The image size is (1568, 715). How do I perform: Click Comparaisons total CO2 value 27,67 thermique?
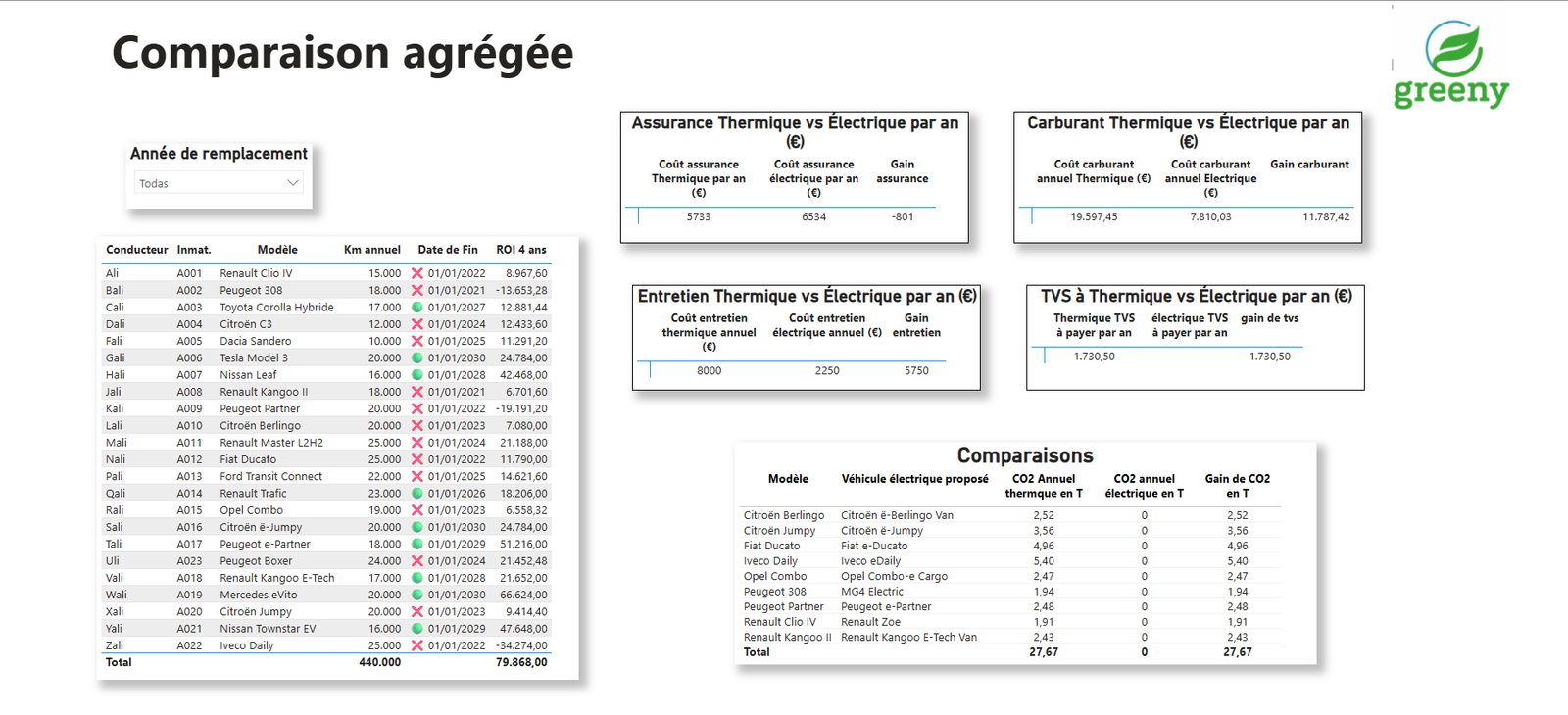pyautogui.click(x=1044, y=652)
